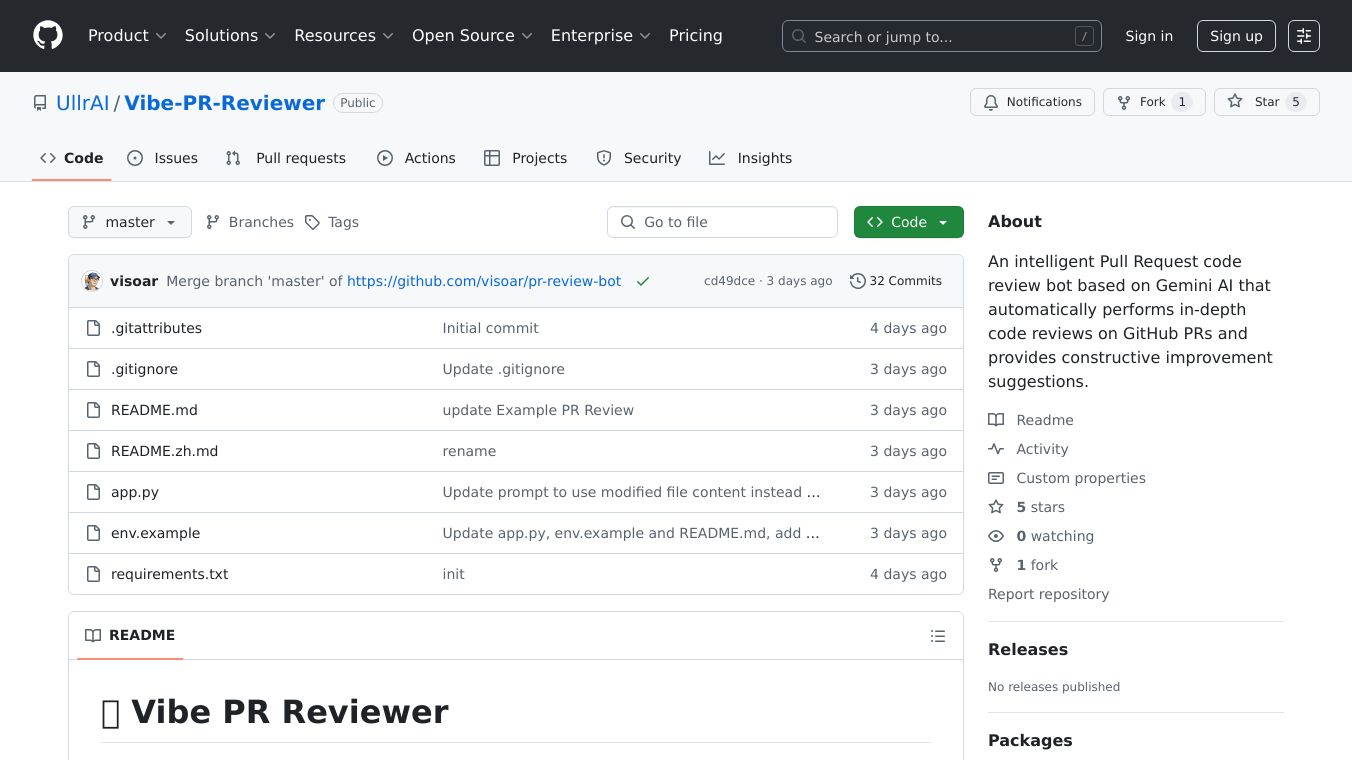The width and height of the screenshot is (1352, 760).
Task: Click the GitHub logo home icon
Action: pyautogui.click(x=48, y=36)
